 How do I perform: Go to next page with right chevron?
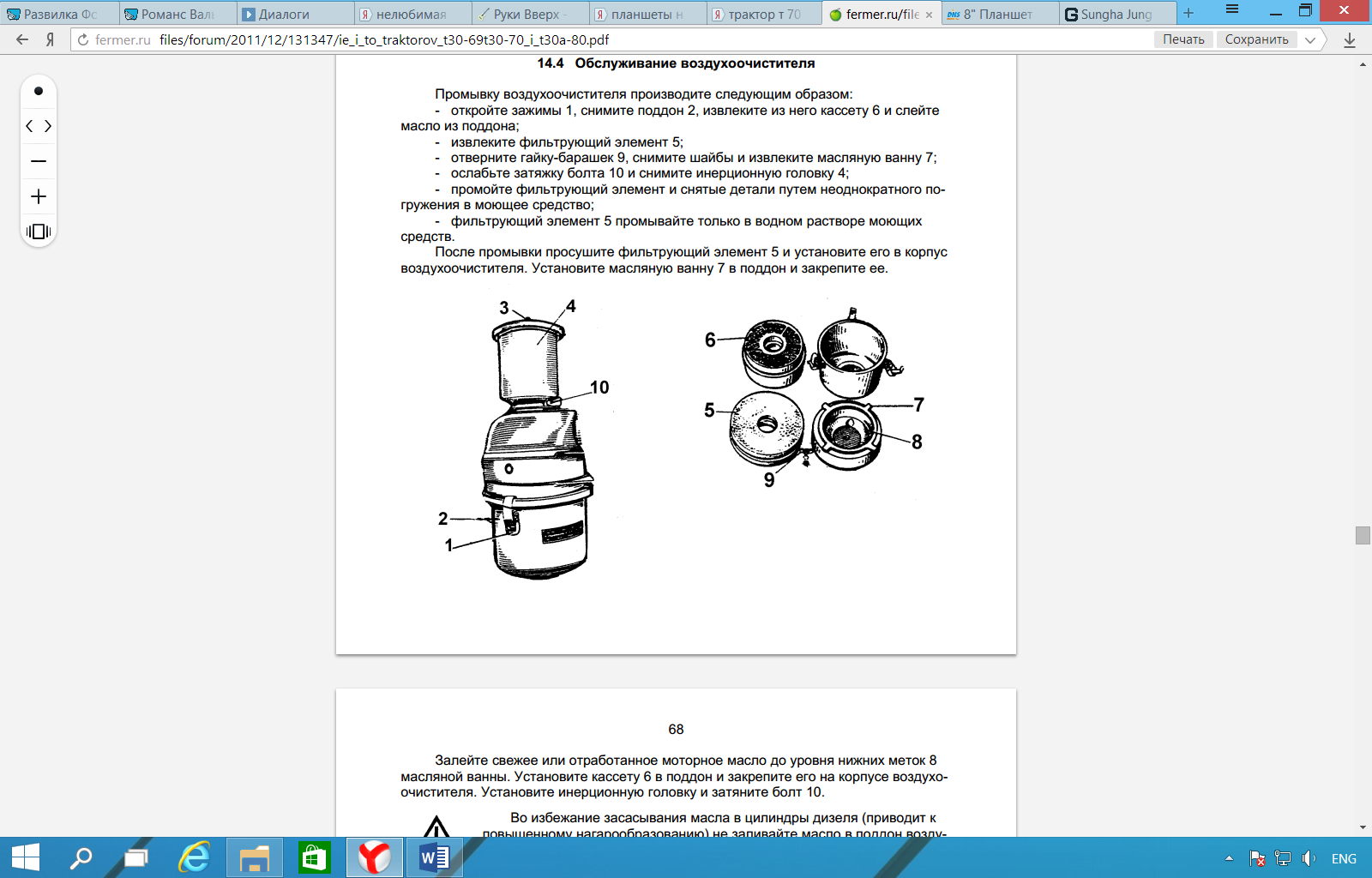pyautogui.click(x=48, y=126)
